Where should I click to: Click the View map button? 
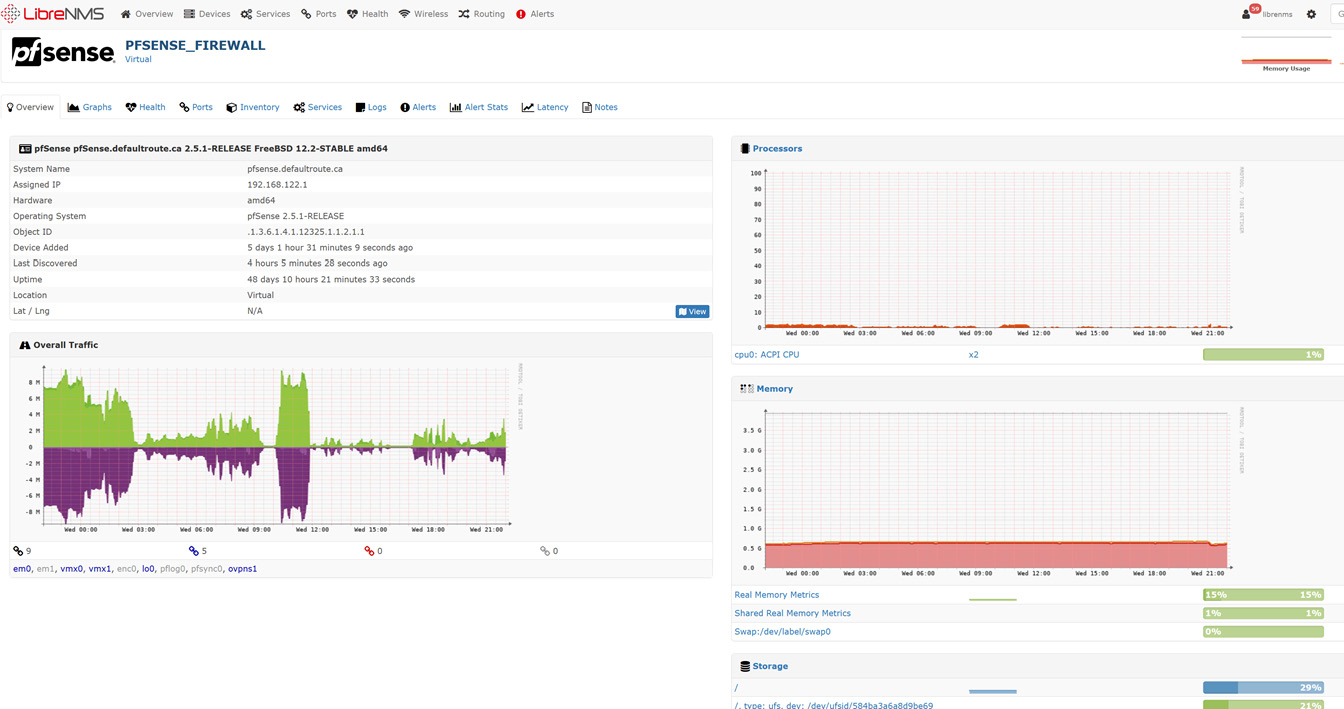click(692, 311)
